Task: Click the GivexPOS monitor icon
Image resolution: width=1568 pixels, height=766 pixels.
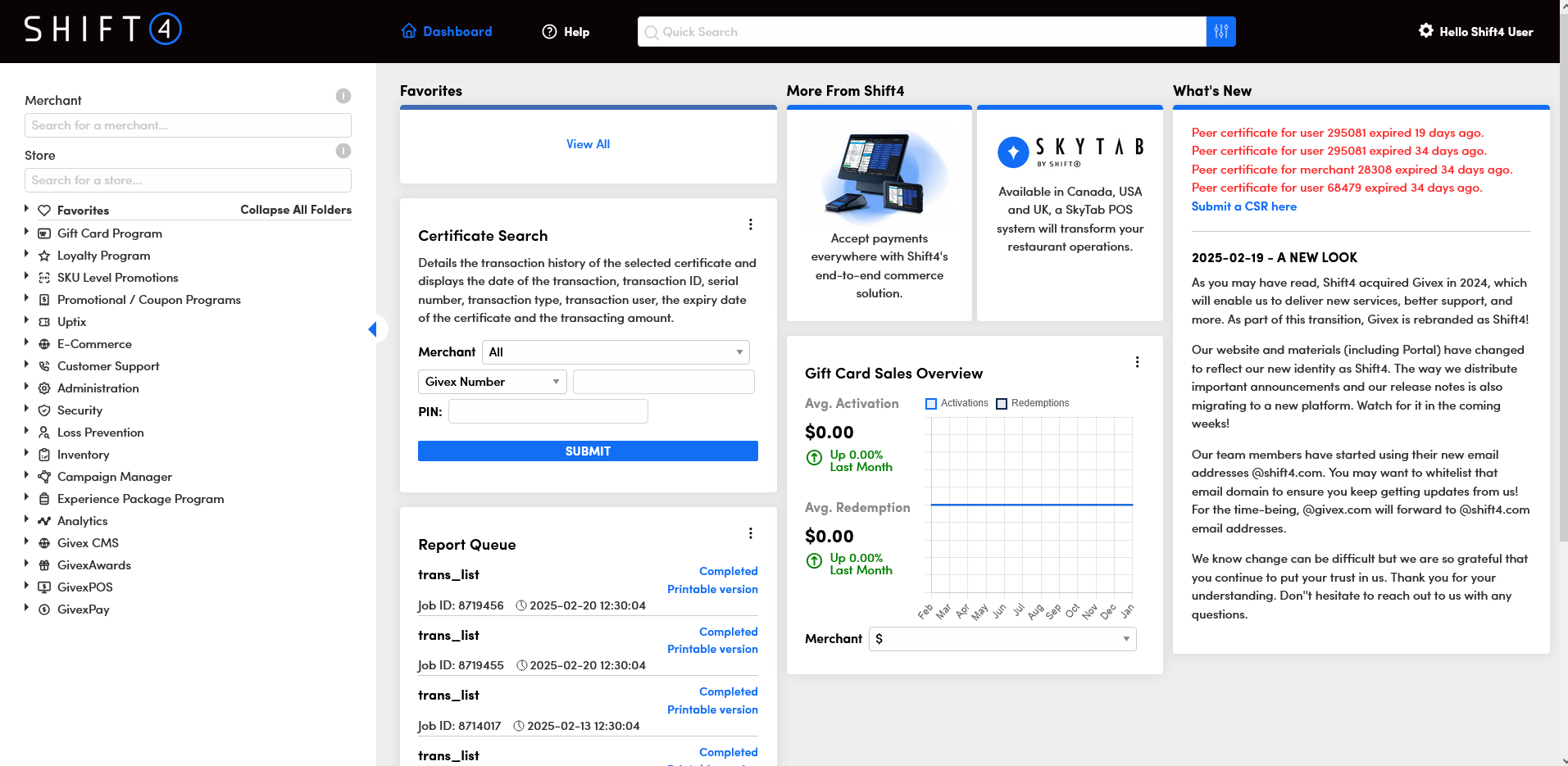Action: pos(44,587)
